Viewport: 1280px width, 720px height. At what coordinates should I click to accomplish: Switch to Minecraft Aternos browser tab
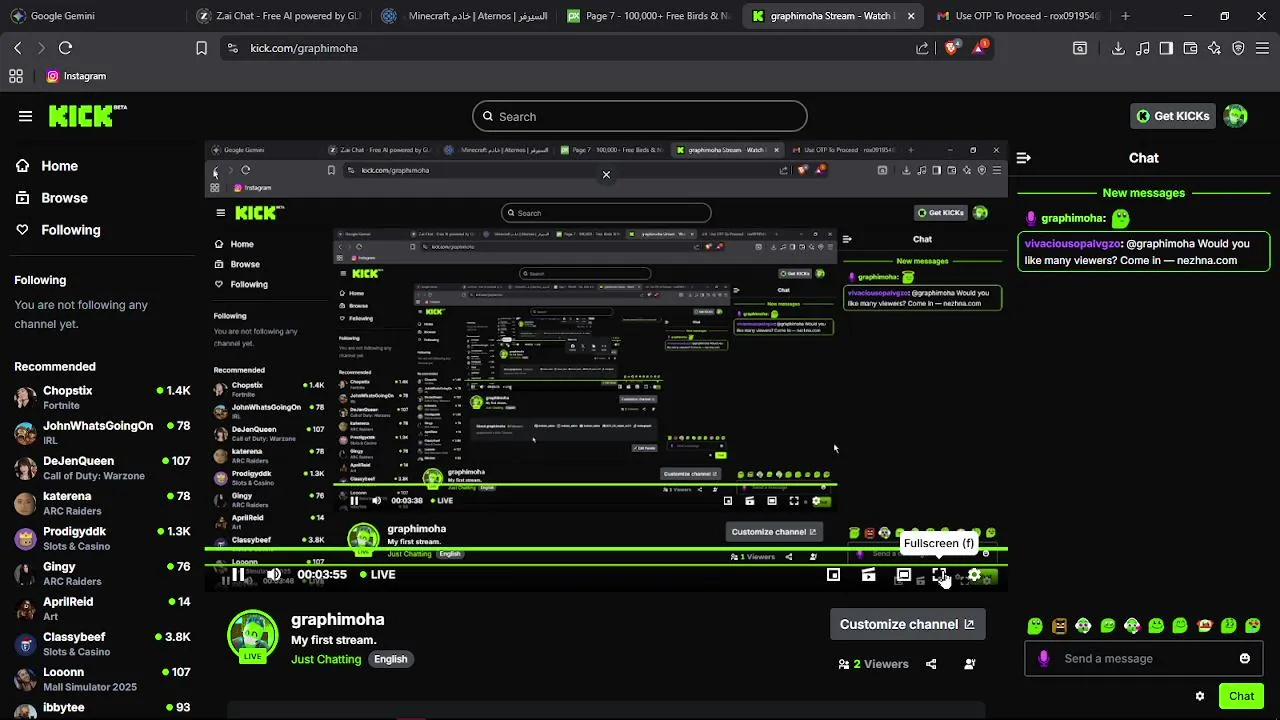(465, 16)
